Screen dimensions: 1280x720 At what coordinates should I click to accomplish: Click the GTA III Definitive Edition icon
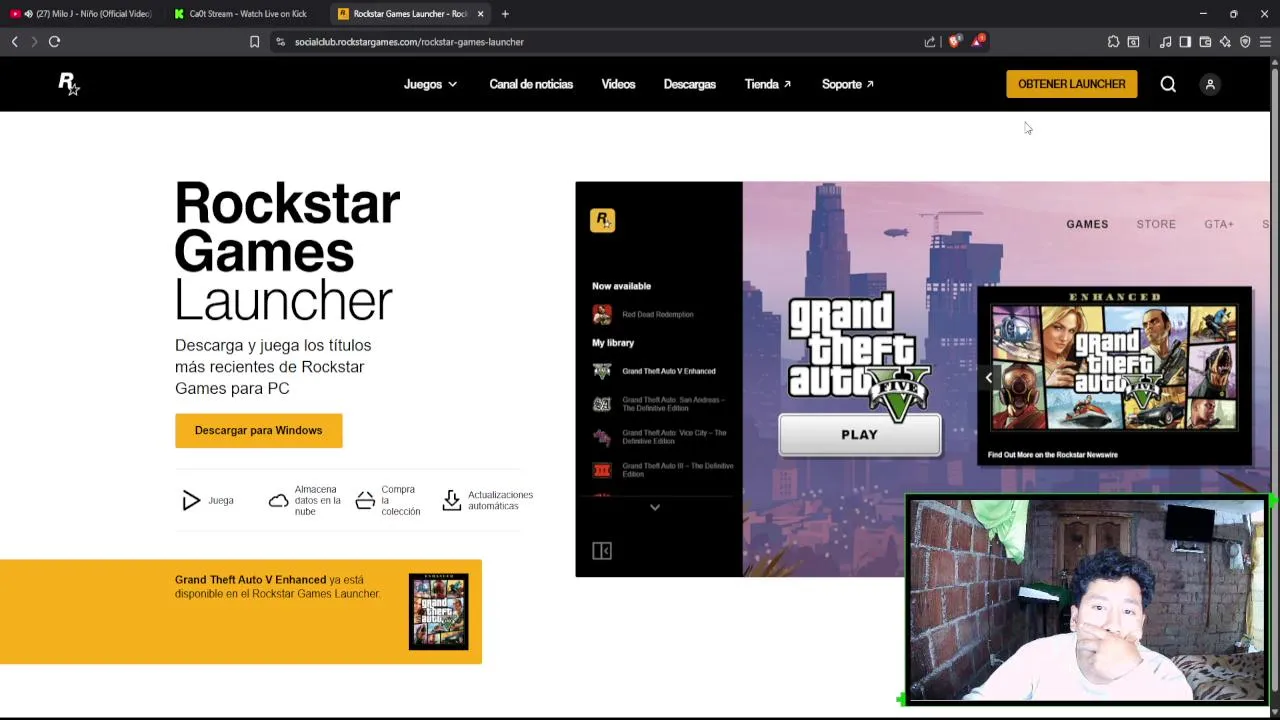point(602,470)
